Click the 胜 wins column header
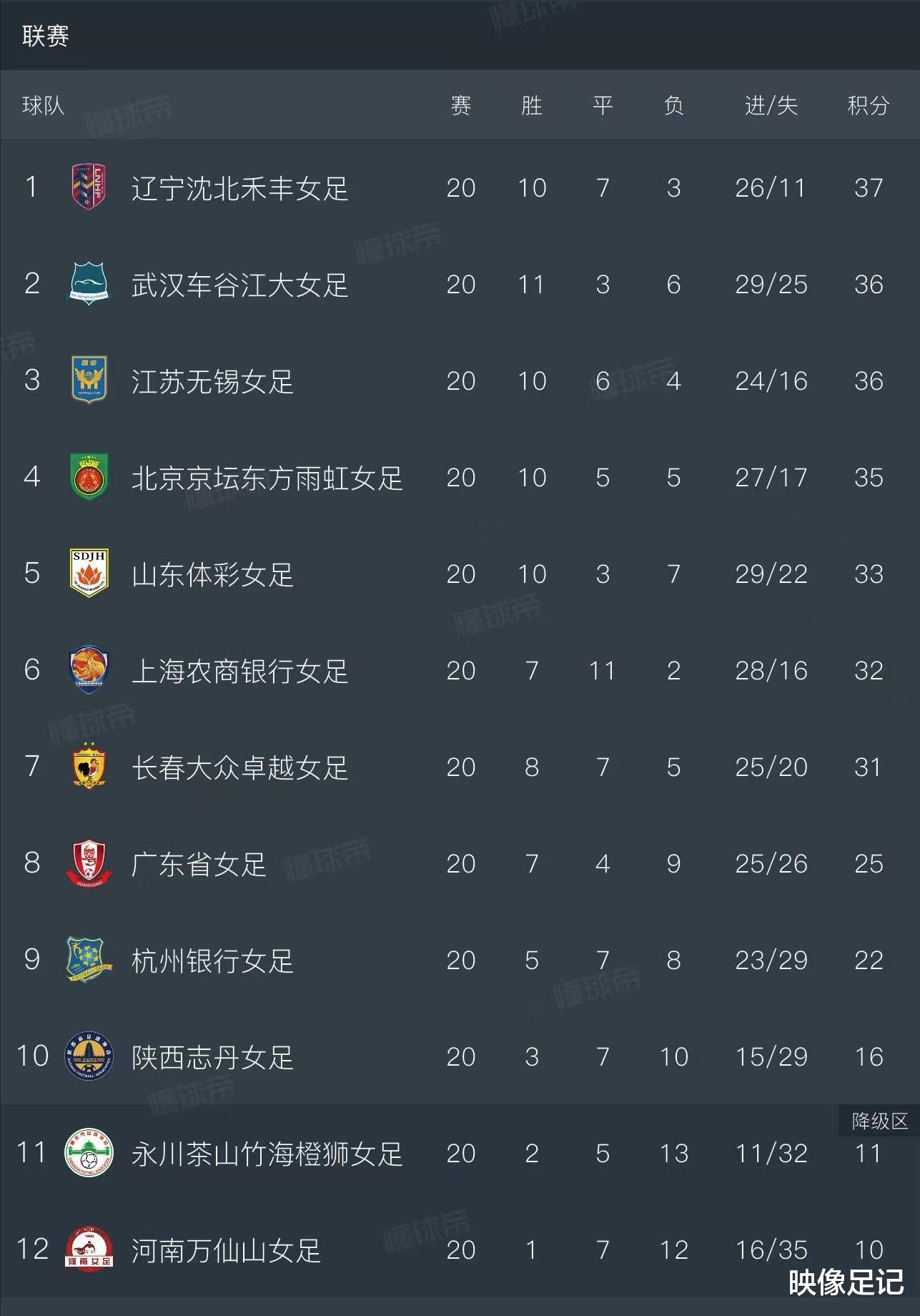Image resolution: width=920 pixels, height=1316 pixels. tap(531, 106)
